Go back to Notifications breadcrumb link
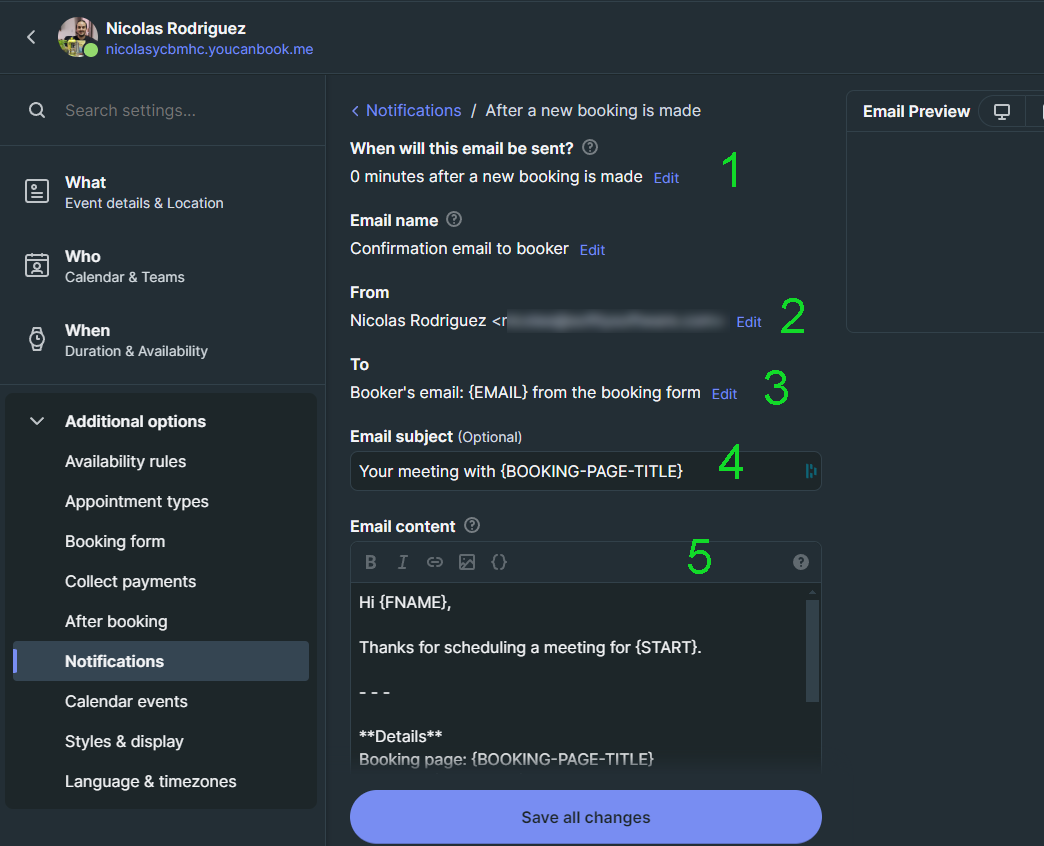 pyautogui.click(x=413, y=110)
